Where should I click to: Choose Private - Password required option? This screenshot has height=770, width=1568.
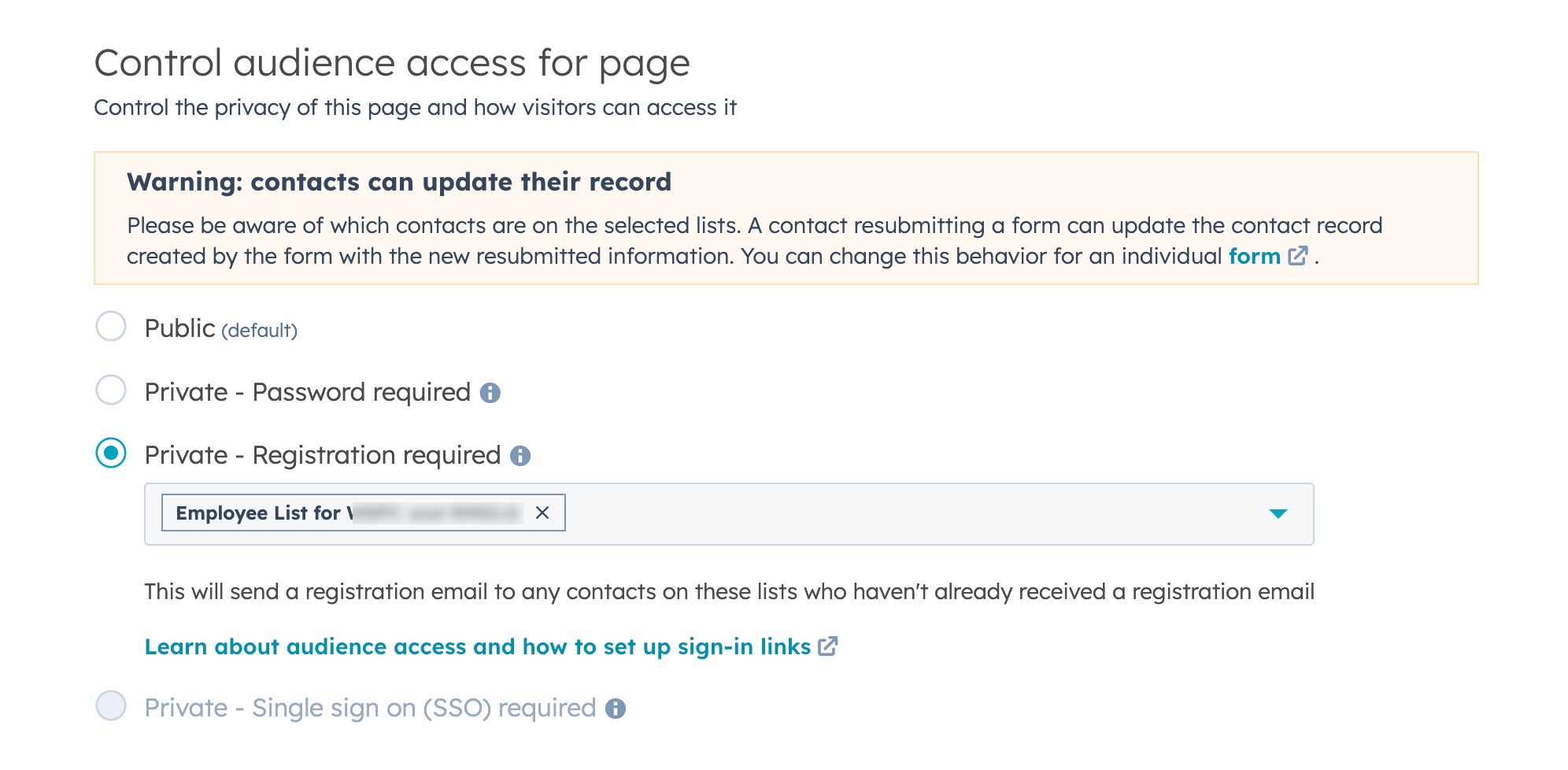(111, 391)
